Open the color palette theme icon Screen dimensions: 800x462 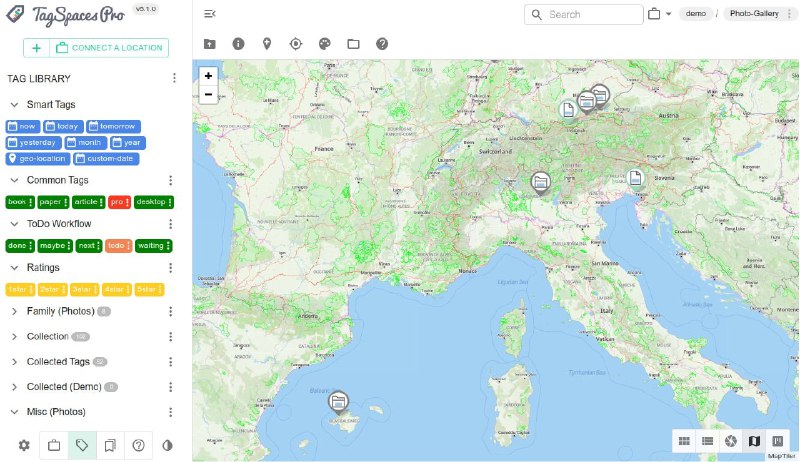[324, 44]
